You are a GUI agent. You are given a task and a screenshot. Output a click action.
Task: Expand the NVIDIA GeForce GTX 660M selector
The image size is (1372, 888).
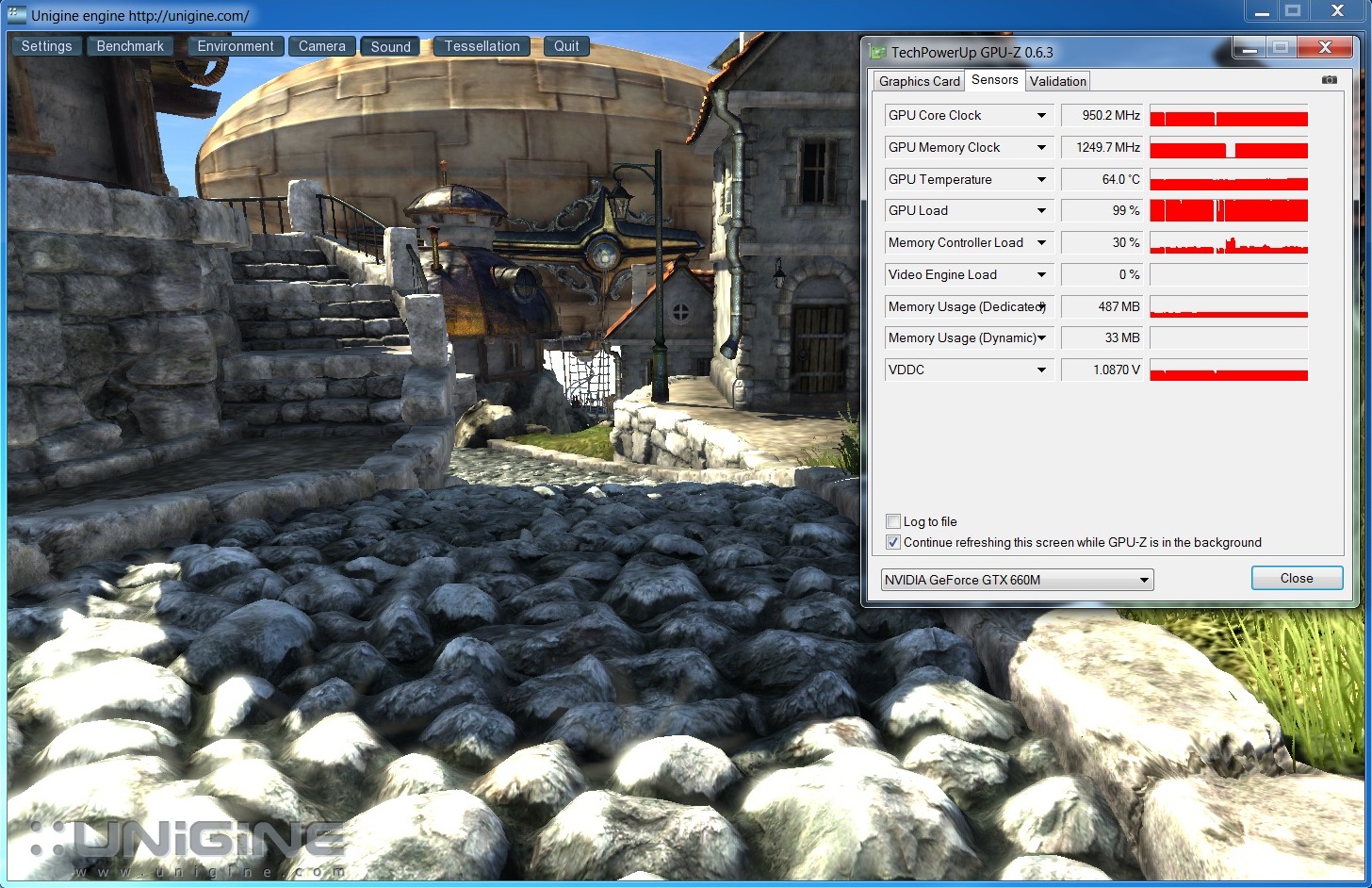click(x=1017, y=580)
